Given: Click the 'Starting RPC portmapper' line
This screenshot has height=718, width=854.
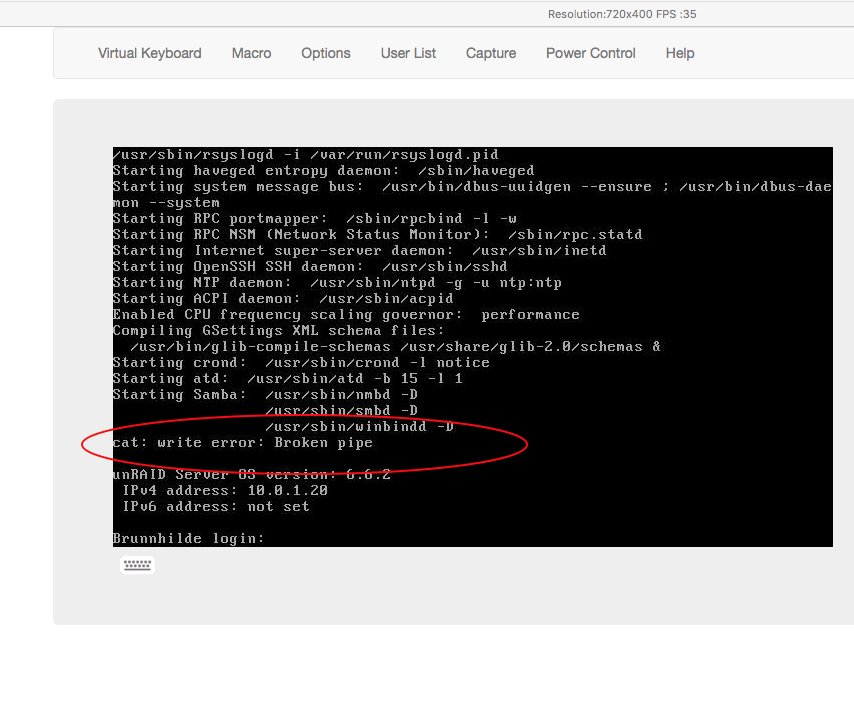Looking at the screenshot, I should [315, 218].
